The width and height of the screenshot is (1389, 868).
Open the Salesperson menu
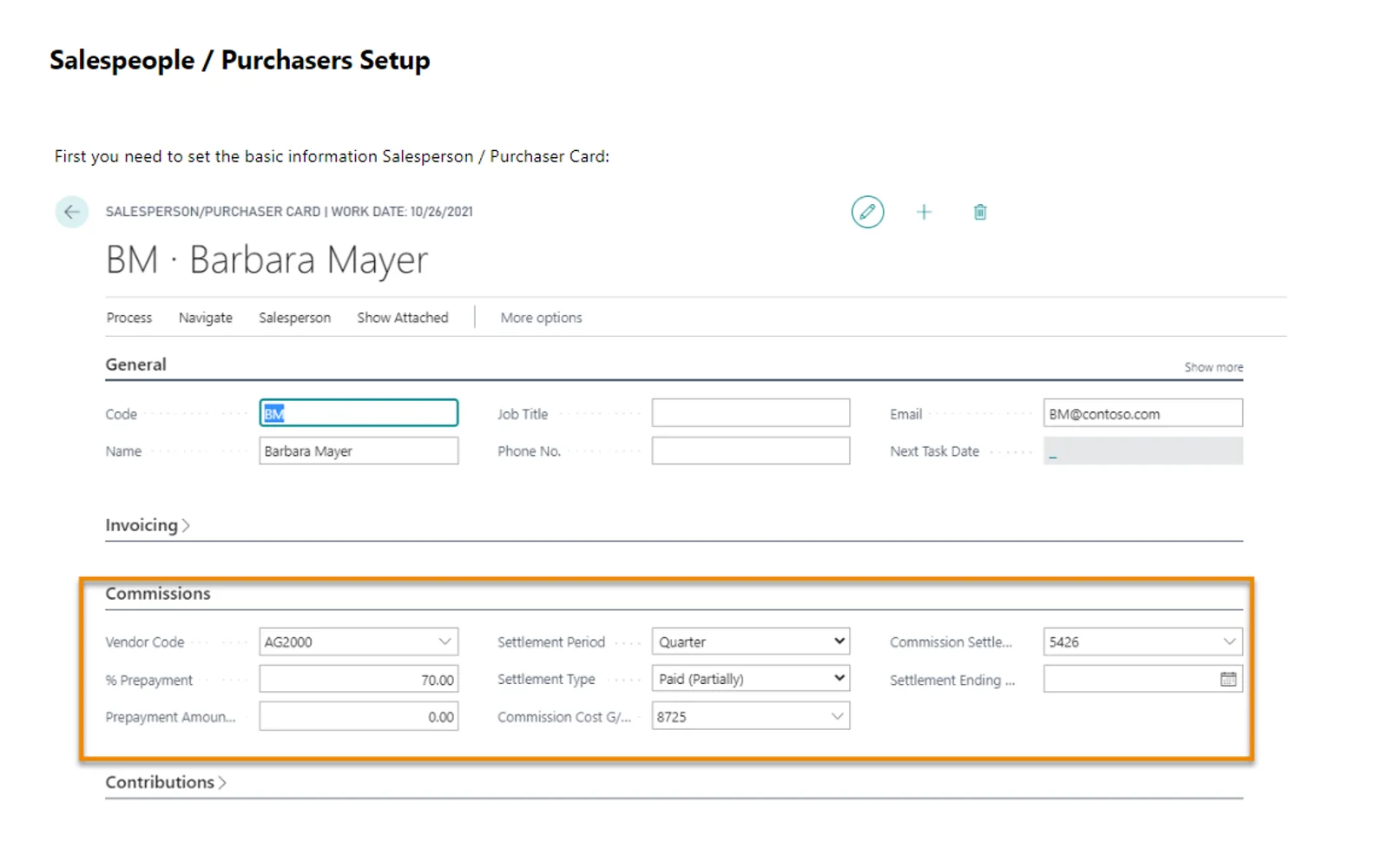(295, 318)
